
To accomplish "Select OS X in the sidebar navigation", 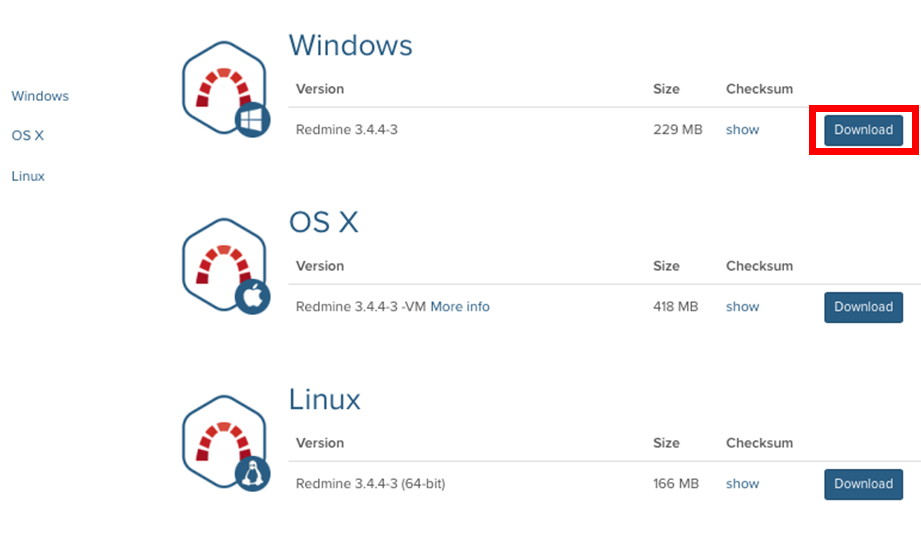I will [28, 135].
